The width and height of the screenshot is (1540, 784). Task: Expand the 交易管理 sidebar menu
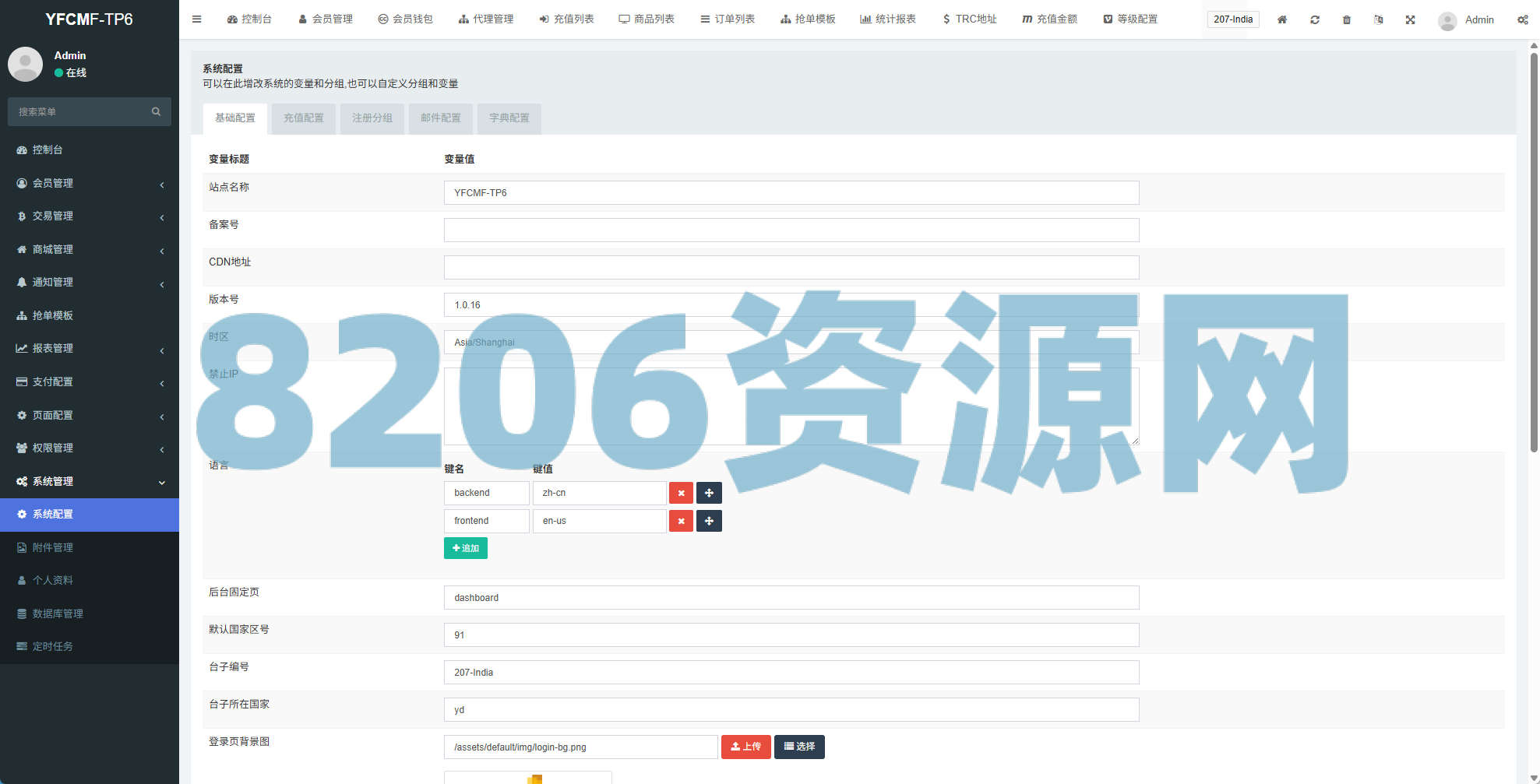tap(90, 216)
